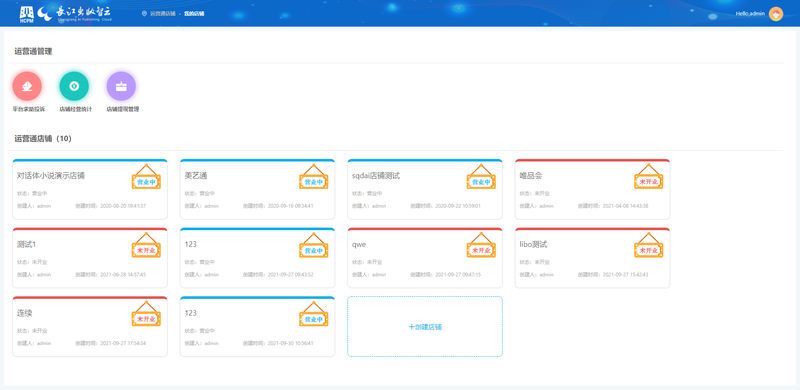
Task: Click 创建人：admin on 测试1 card
Action: (x=34, y=275)
